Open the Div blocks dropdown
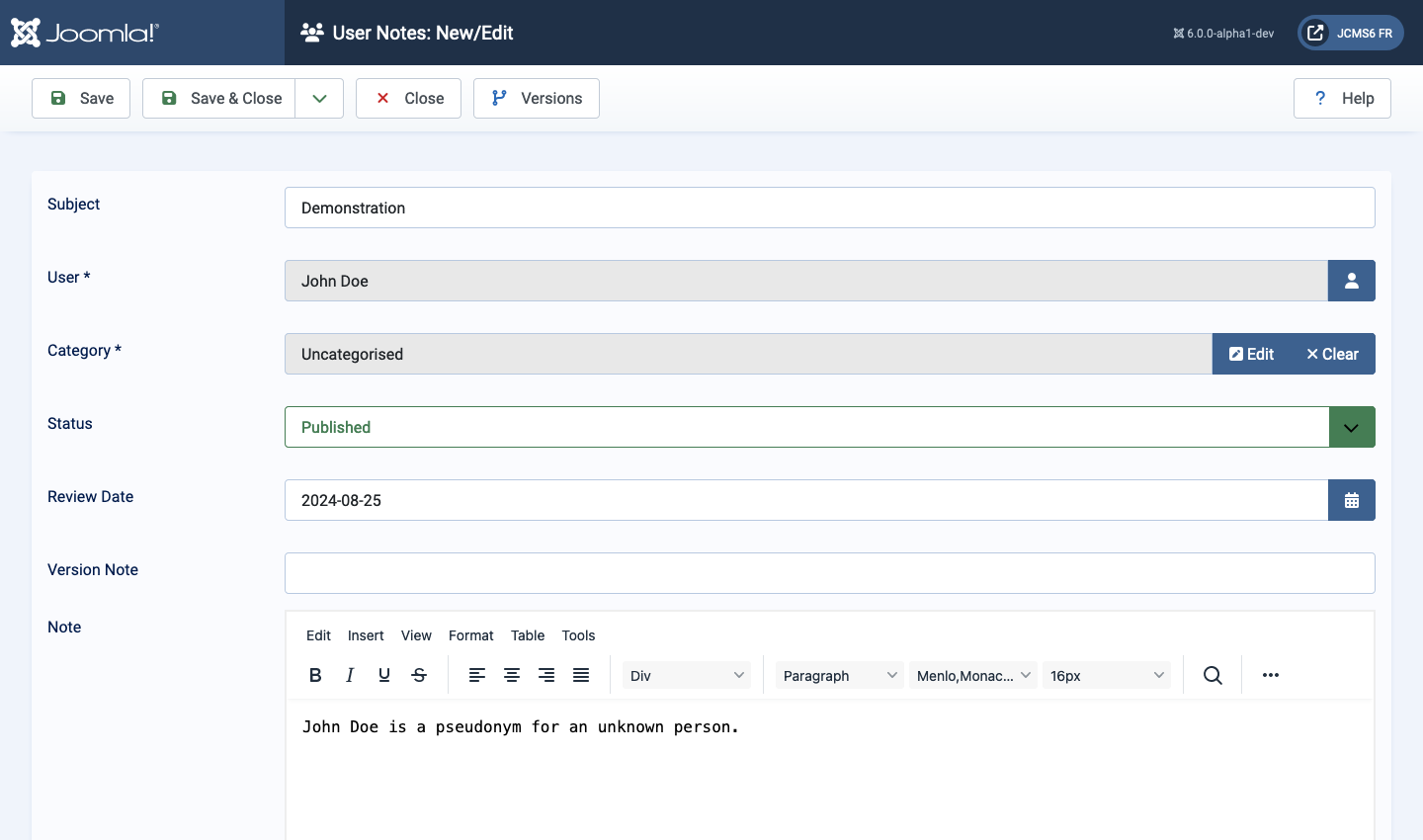Viewport: 1423px width, 840px height. 687,675
